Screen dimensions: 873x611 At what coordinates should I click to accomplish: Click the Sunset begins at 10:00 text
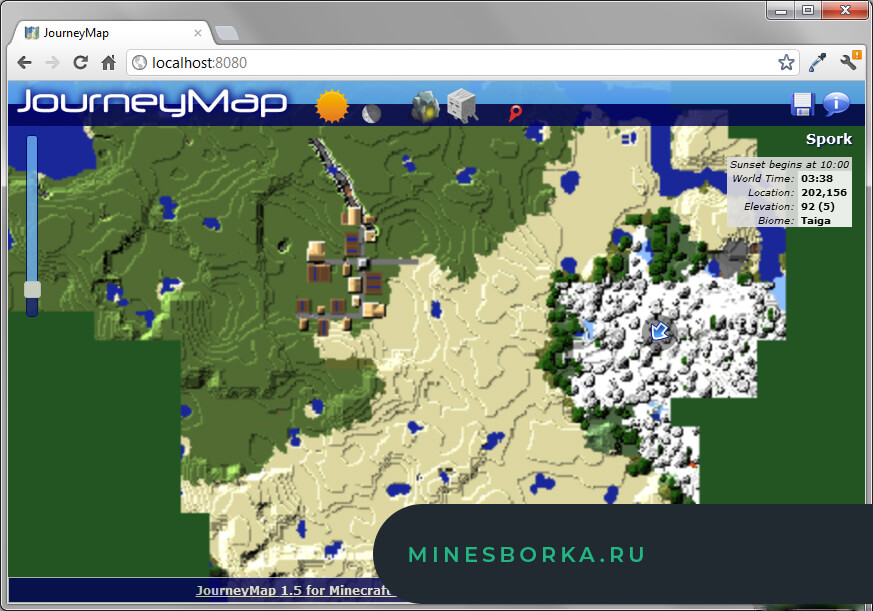click(789, 164)
